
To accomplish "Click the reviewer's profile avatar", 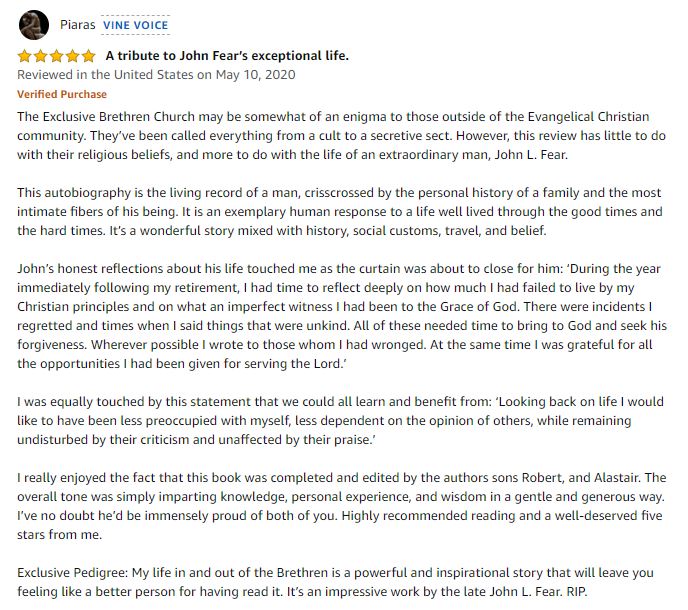I will [33, 24].
